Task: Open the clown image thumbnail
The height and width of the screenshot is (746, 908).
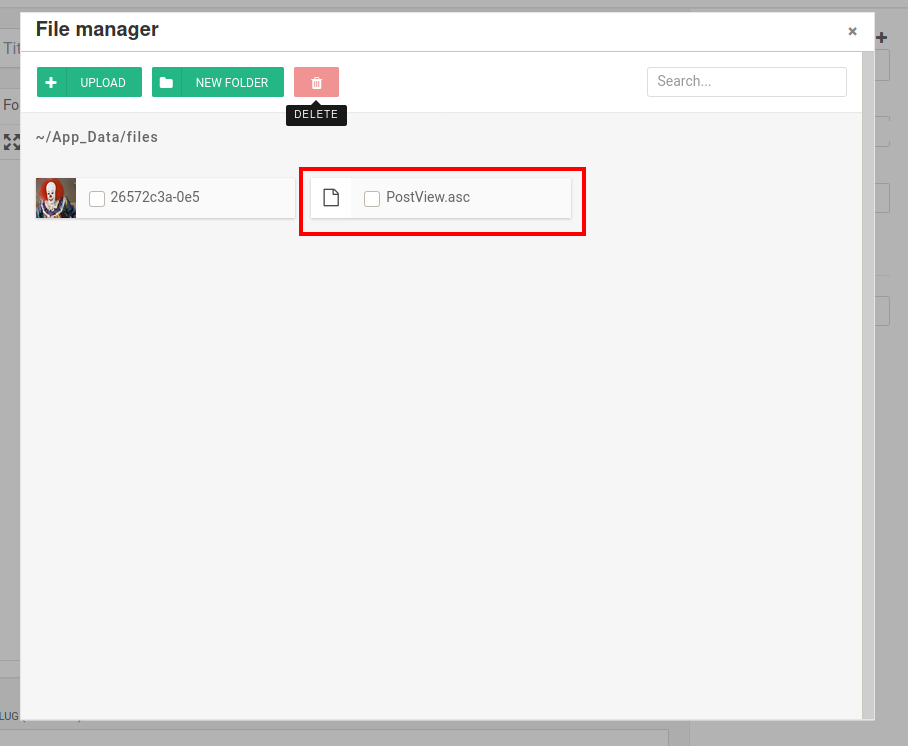Action: click(x=56, y=198)
